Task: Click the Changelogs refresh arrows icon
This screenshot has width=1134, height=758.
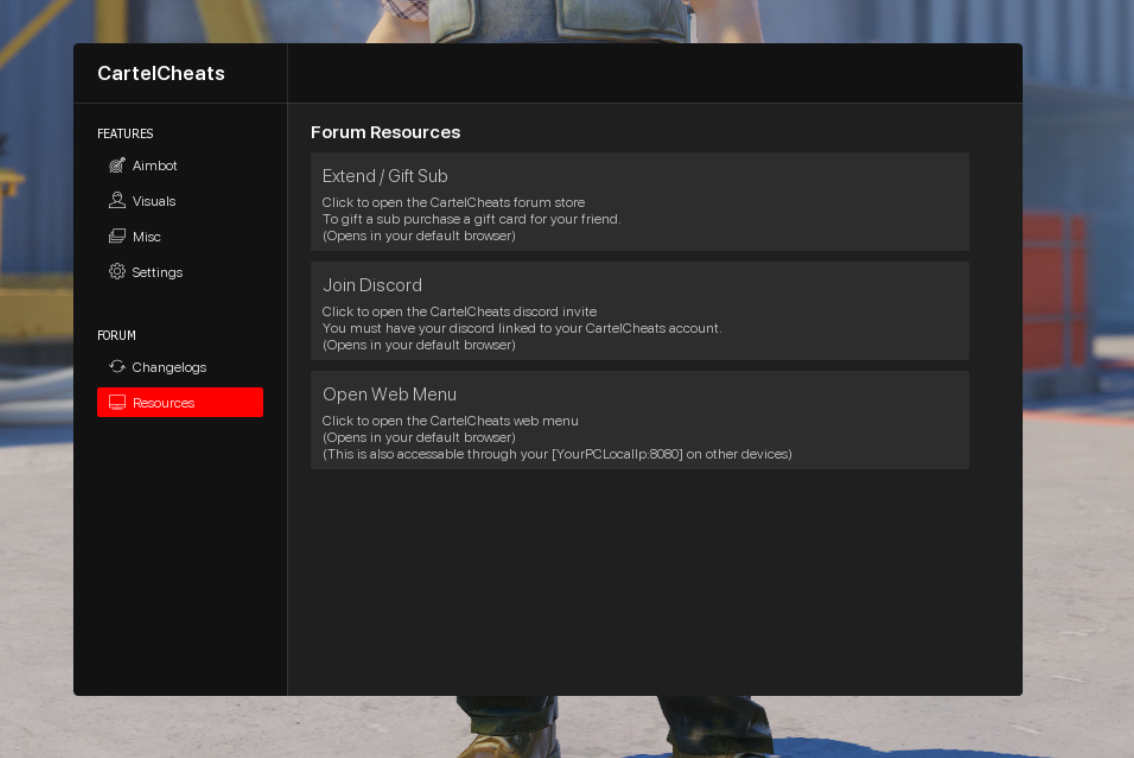Action: tap(117, 367)
